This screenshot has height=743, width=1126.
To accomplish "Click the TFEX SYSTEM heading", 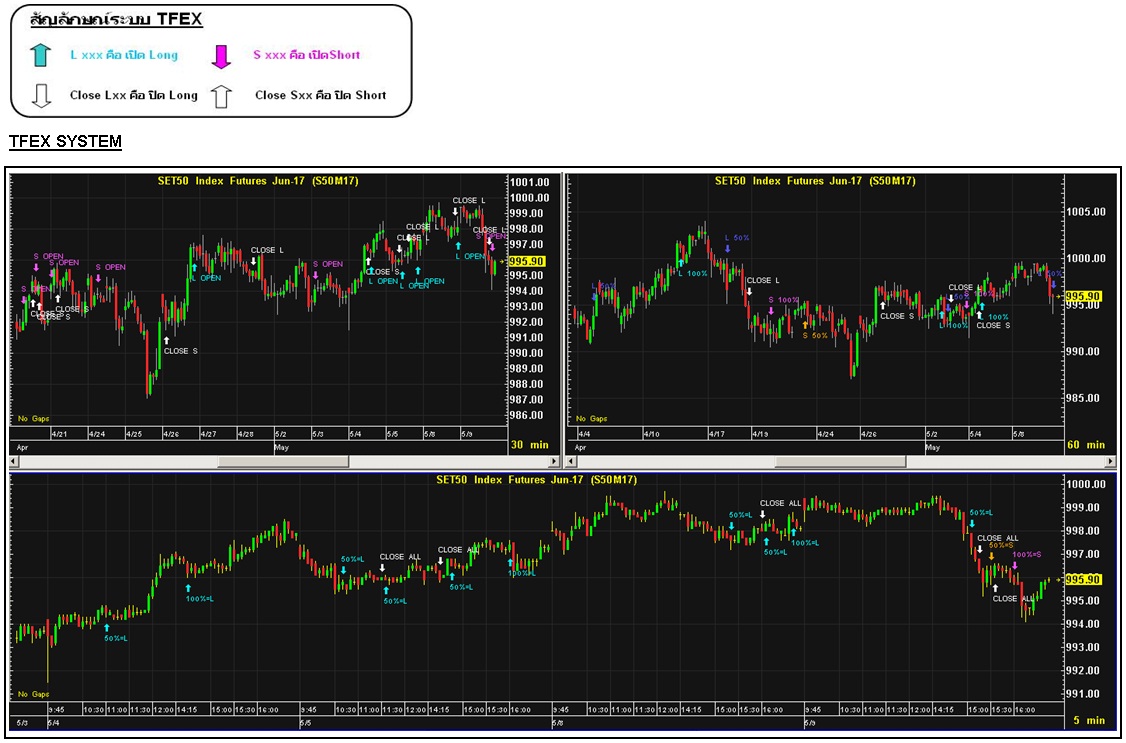I will pyautogui.click(x=65, y=142).
